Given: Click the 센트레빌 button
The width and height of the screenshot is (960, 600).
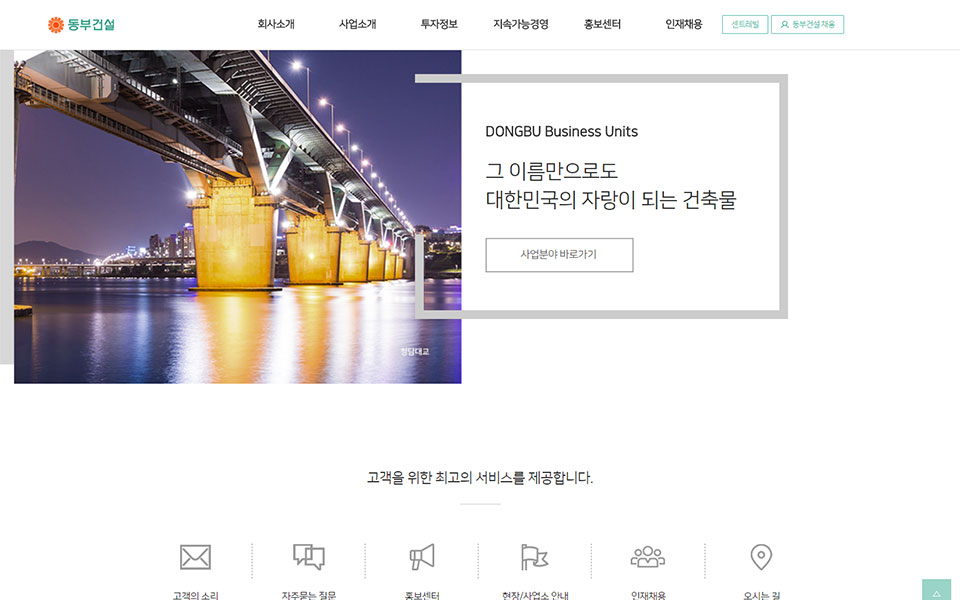Looking at the screenshot, I should tap(745, 24).
